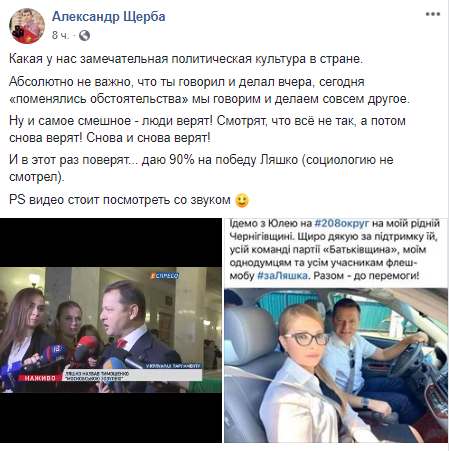Click the red НАЖИВО live badge

coord(40,378)
